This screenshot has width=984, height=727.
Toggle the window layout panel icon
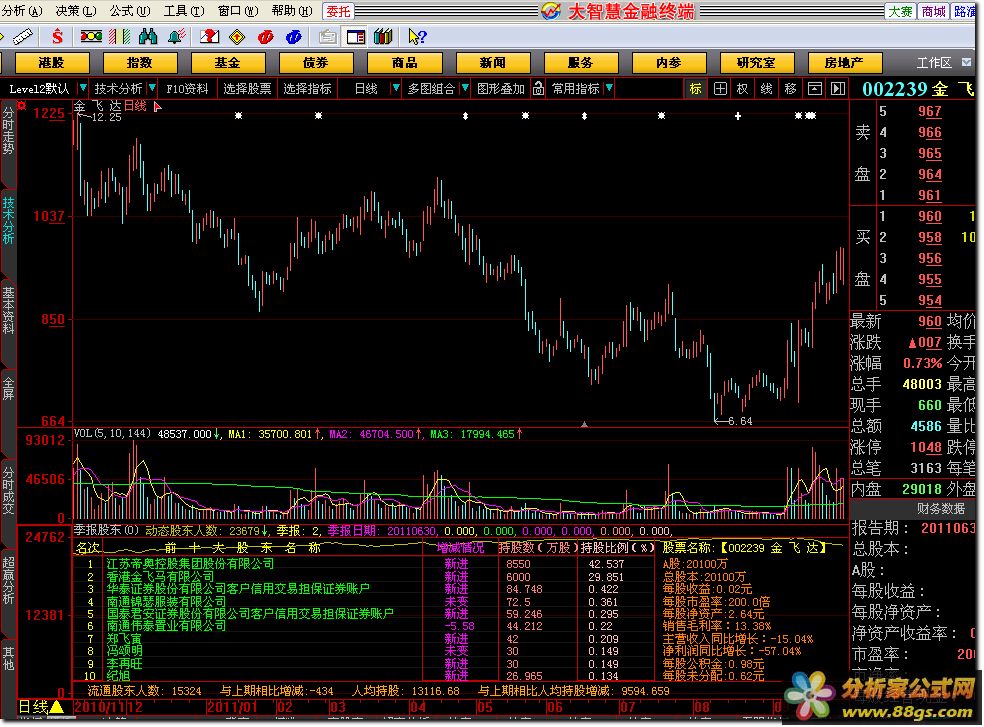click(355, 37)
